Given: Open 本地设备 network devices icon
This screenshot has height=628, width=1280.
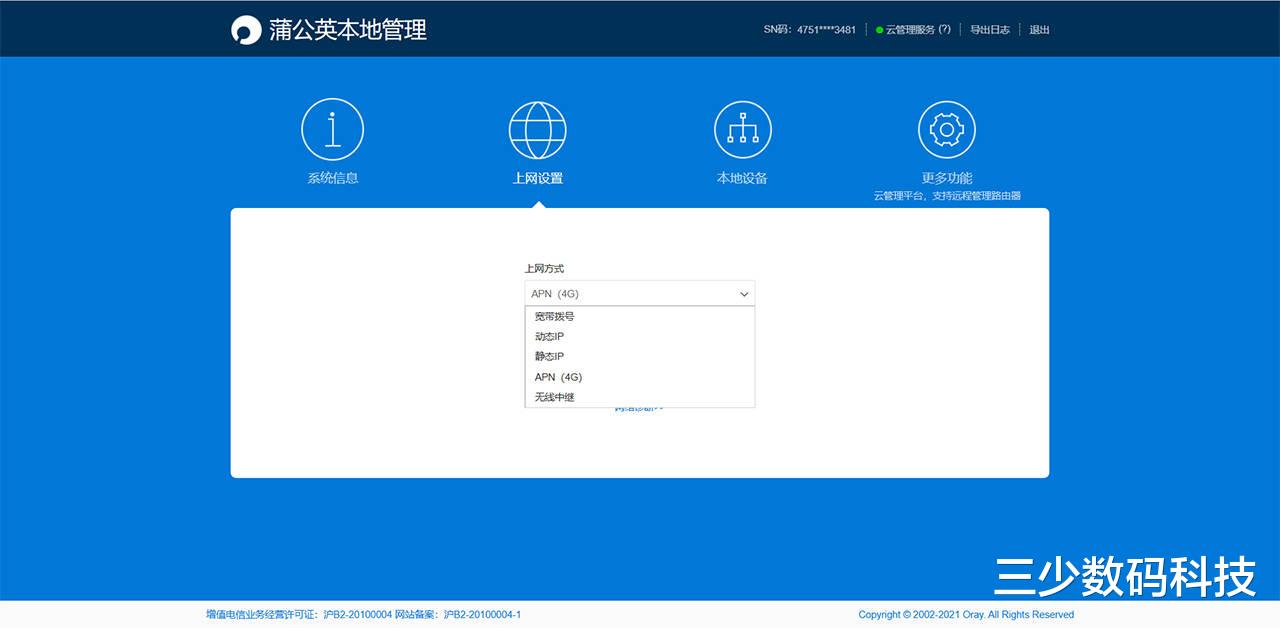Looking at the screenshot, I should point(742,128).
